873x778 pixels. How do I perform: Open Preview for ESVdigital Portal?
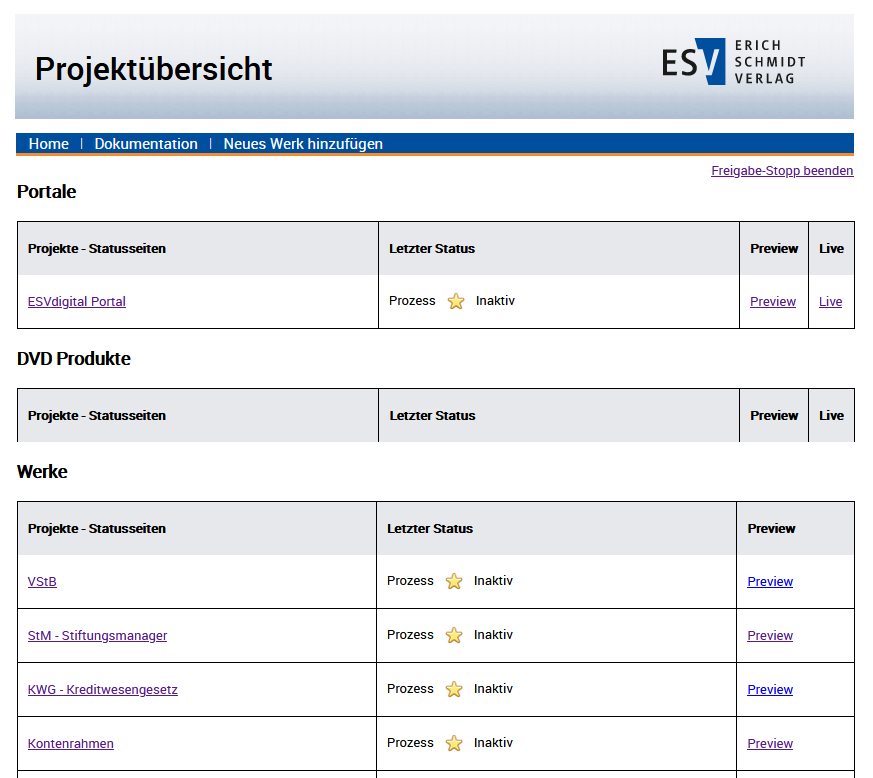click(x=773, y=301)
